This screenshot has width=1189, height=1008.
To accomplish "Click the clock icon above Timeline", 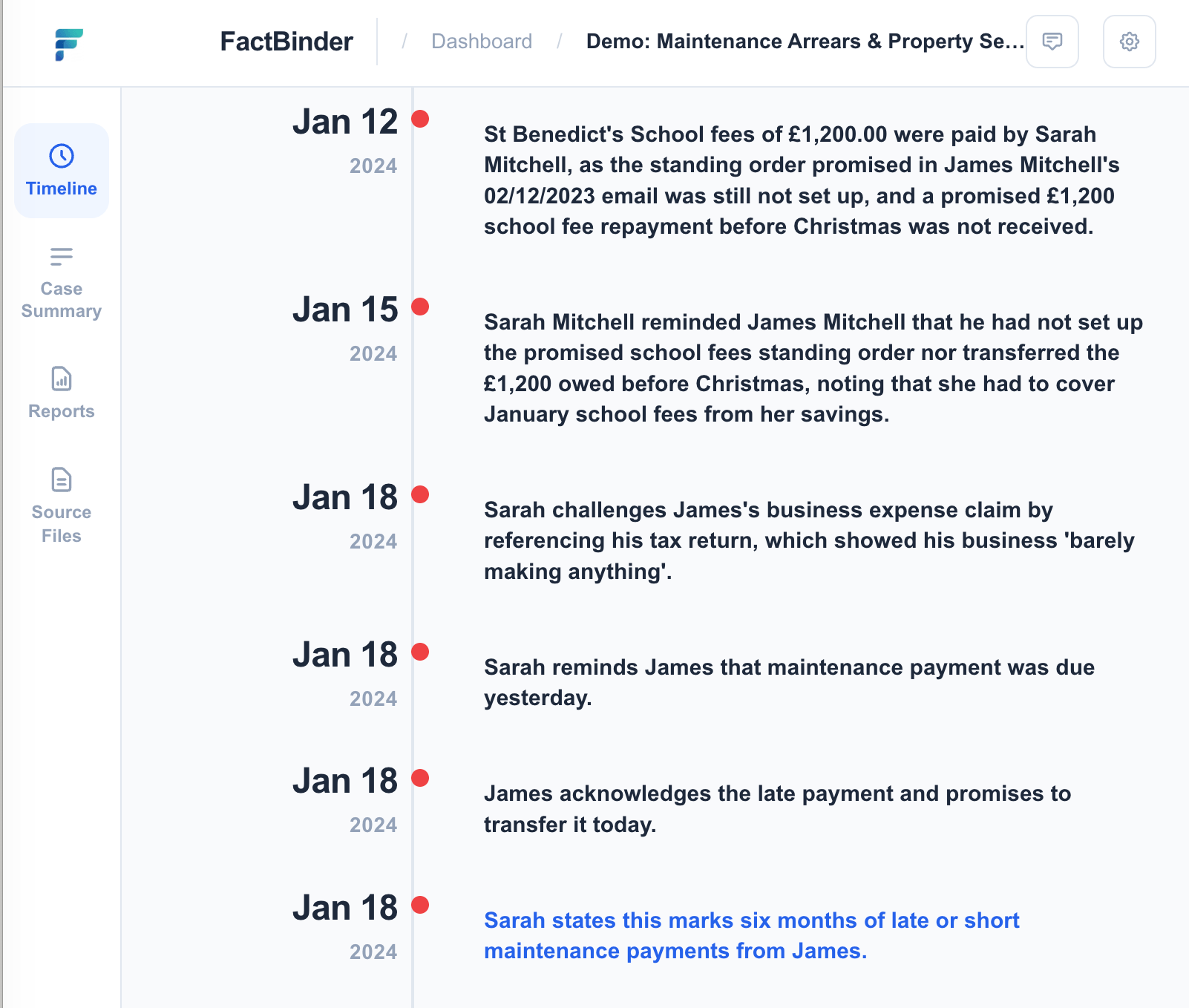I will (x=61, y=154).
